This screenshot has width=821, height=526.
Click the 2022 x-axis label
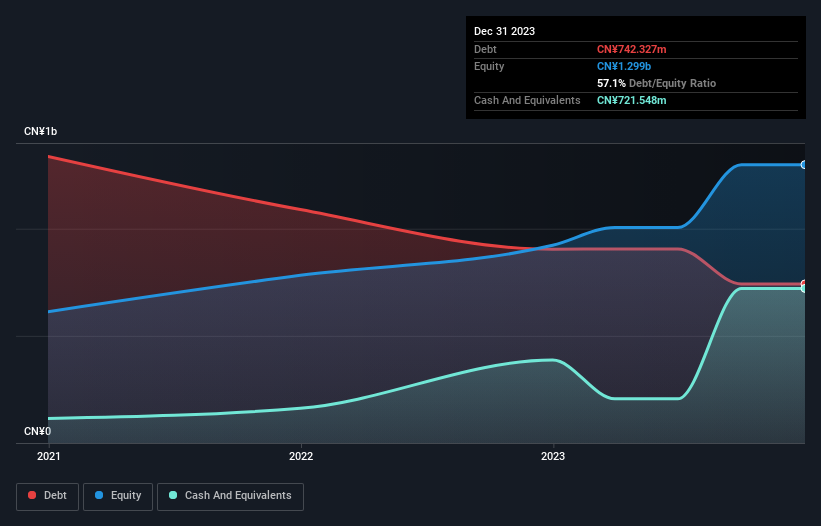point(301,456)
